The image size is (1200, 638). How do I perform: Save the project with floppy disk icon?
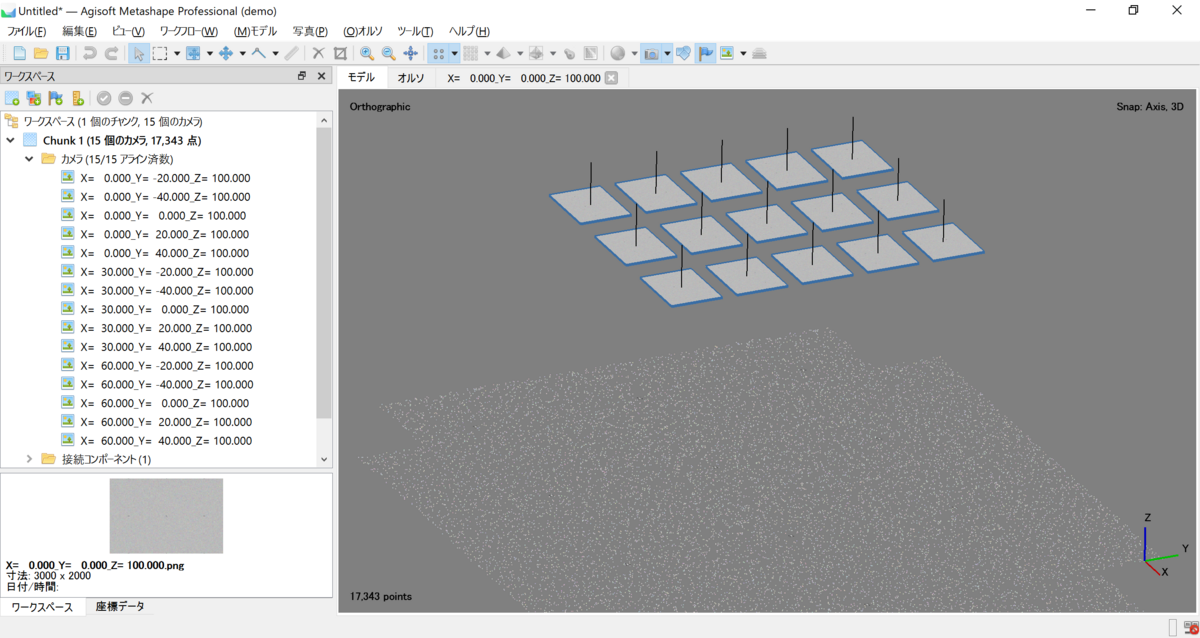point(62,53)
